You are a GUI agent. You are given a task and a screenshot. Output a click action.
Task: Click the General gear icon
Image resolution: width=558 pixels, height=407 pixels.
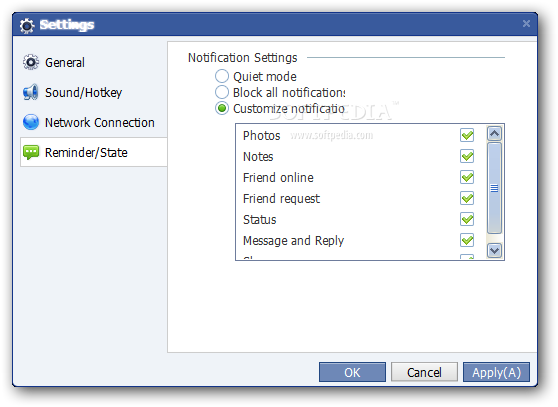point(31,62)
